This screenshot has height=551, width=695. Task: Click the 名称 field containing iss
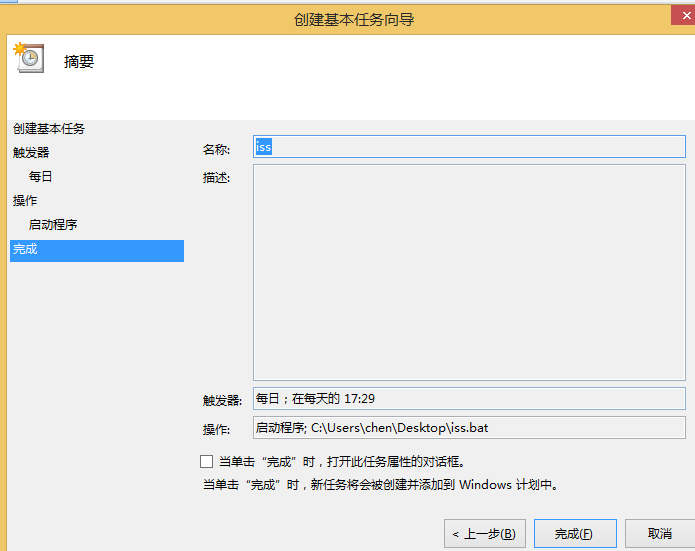click(x=469, y=146)
